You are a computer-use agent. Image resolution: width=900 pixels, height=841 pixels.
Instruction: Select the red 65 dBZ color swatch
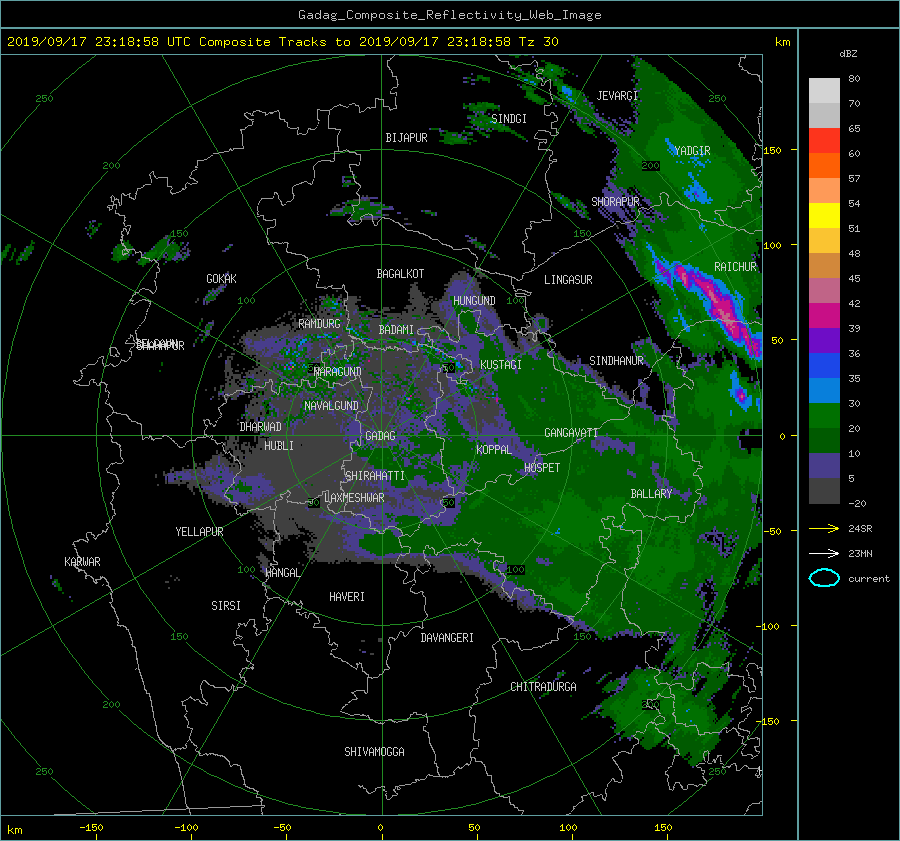[824, 141]
